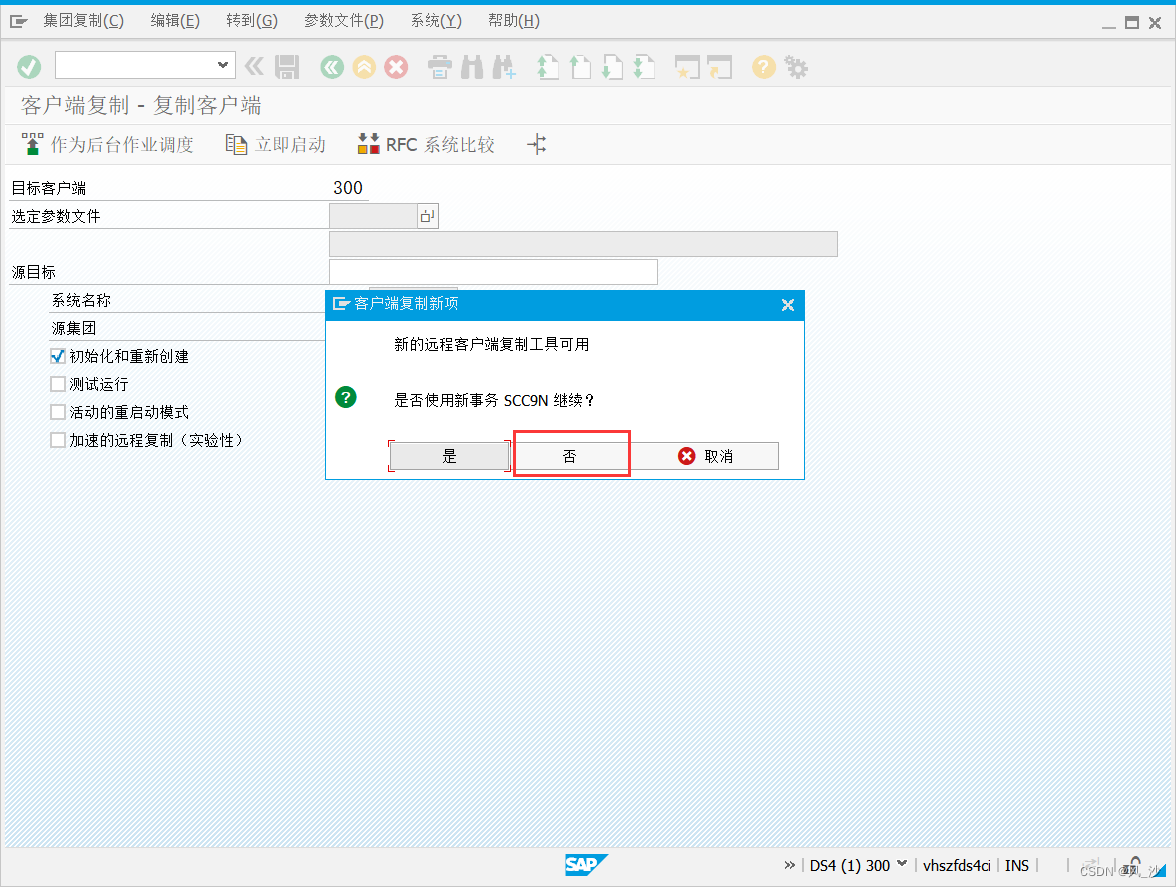This screenshot has width=1176, height=887.
Task: Click the green Back icon
Action: coord(332,67)
